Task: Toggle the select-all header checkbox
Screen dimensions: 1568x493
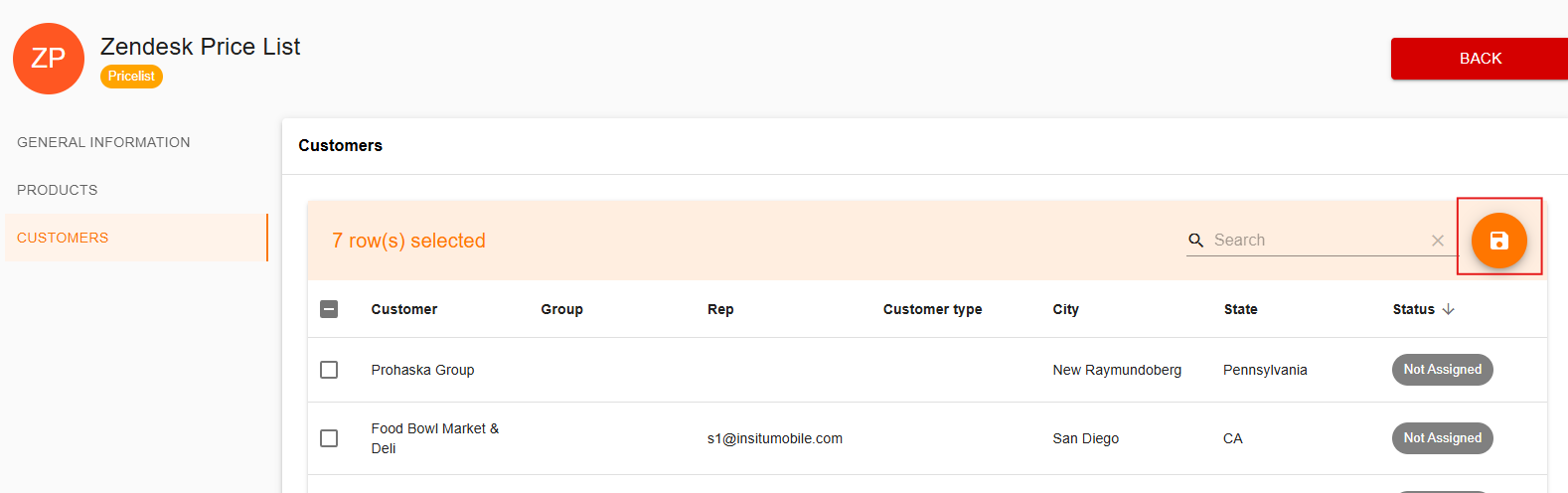Action: 329,309
